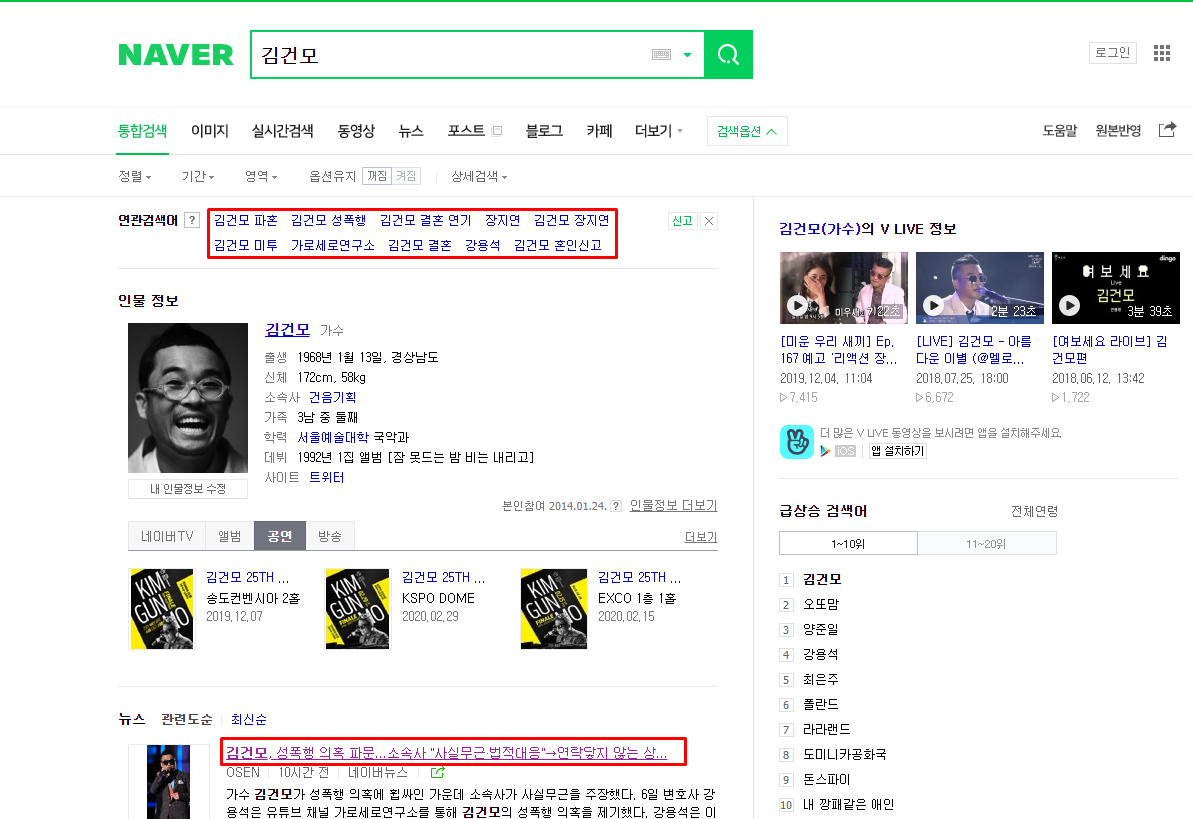Viewport: 1193px width, 819px height.
Task: Set 옵션유지 to 켜짐
Action: (406, 176)
